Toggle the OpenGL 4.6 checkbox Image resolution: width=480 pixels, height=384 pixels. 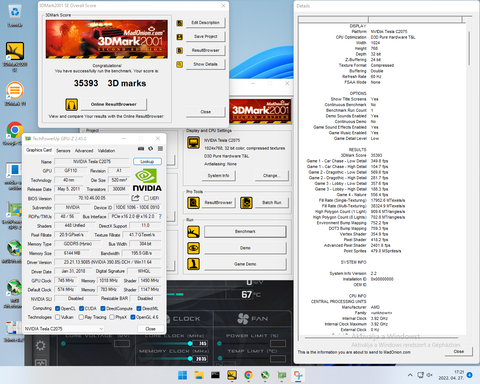[133, 317]
